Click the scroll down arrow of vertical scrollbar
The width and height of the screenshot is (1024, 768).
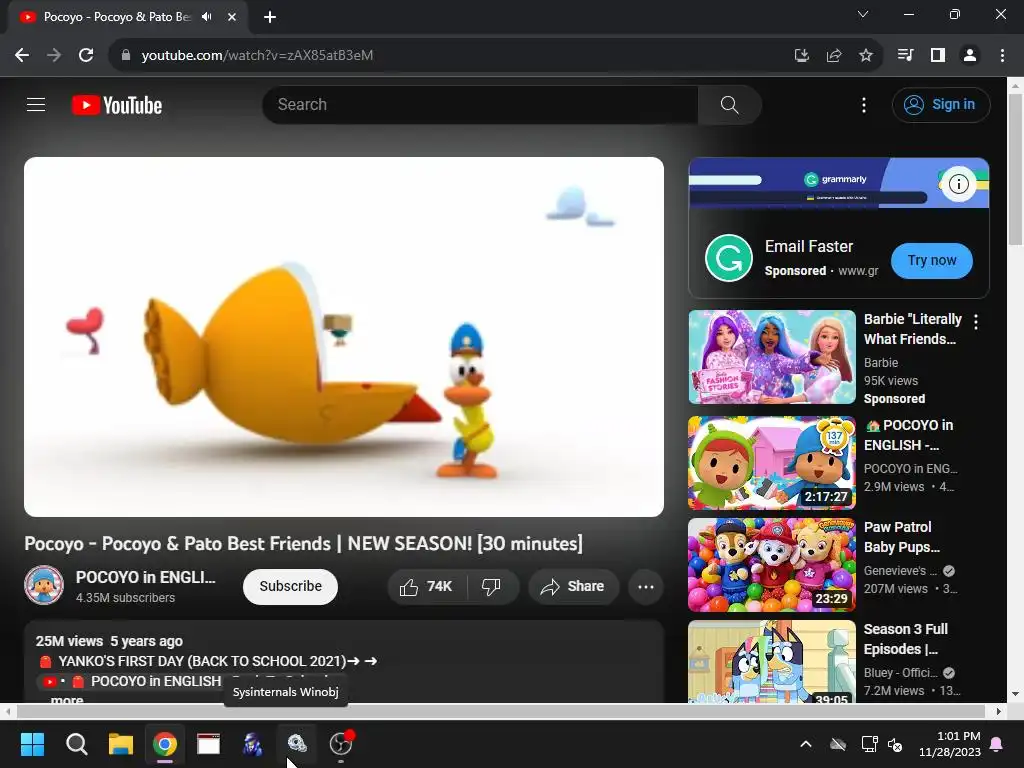tap(1016, 694)
